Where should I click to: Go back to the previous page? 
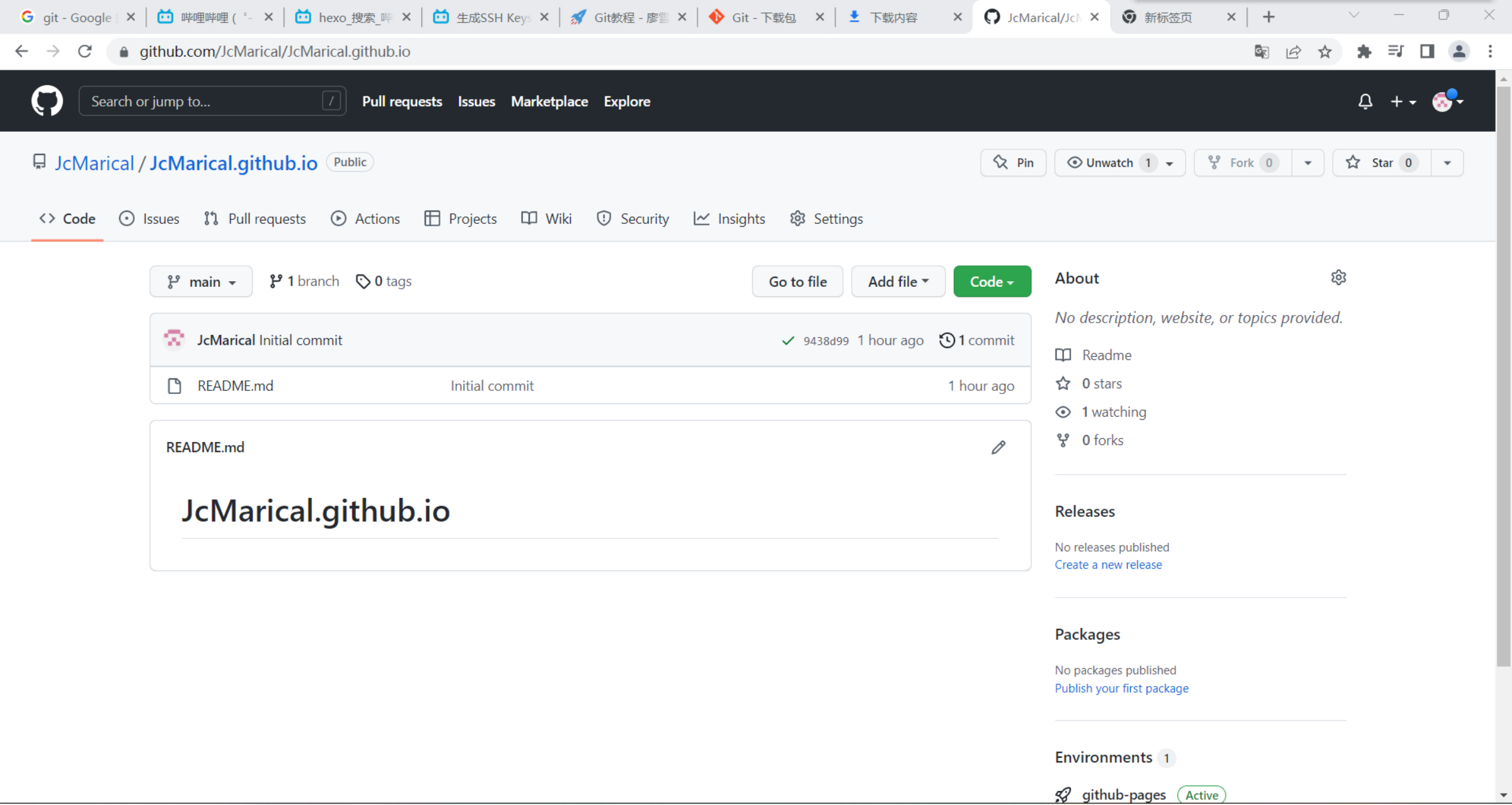[21, 52]
